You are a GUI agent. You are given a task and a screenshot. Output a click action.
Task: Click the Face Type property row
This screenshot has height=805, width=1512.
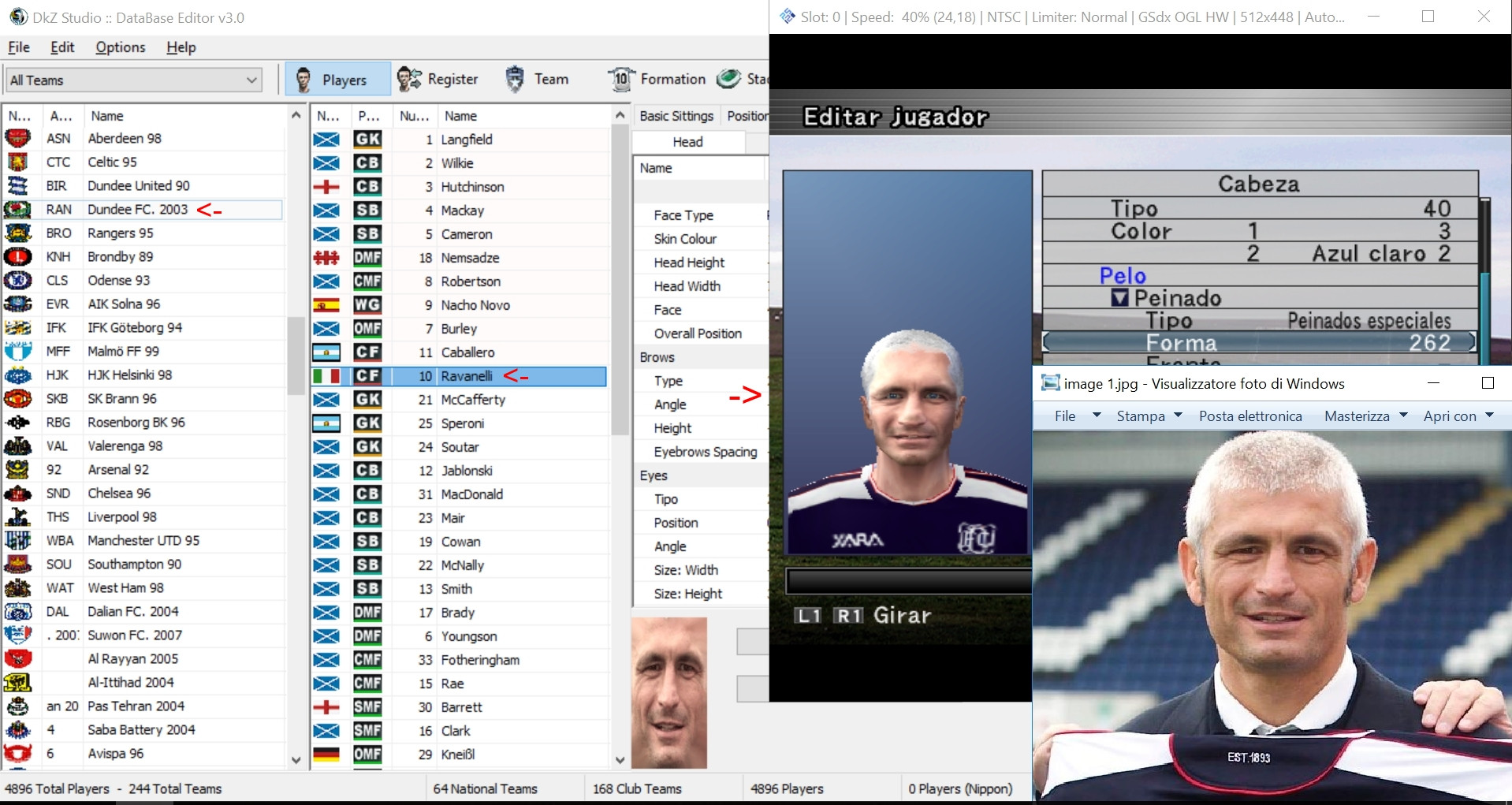click(x=701, y=215)
